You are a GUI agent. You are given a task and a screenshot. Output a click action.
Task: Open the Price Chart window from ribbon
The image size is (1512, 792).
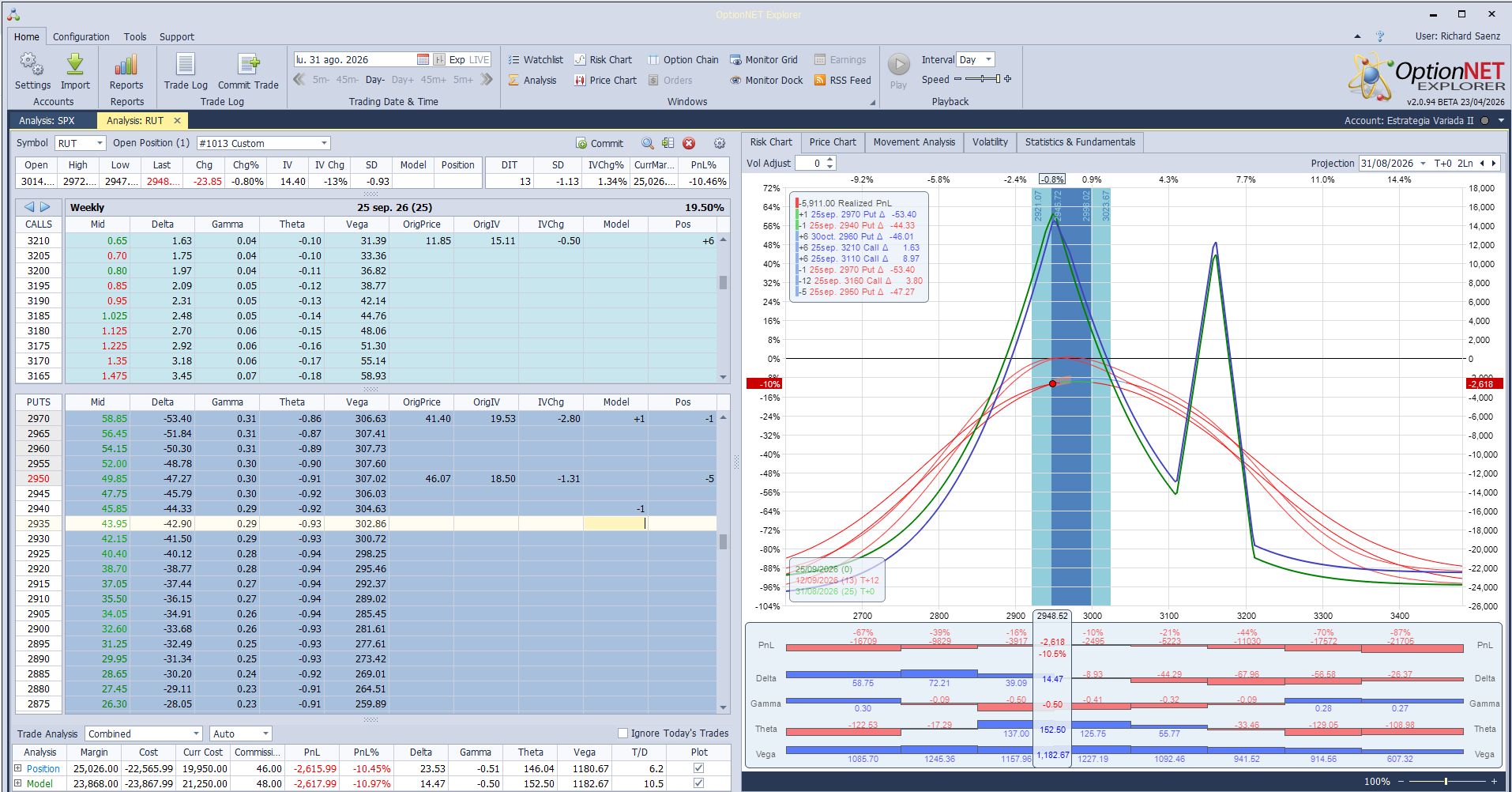pos(605,80)
